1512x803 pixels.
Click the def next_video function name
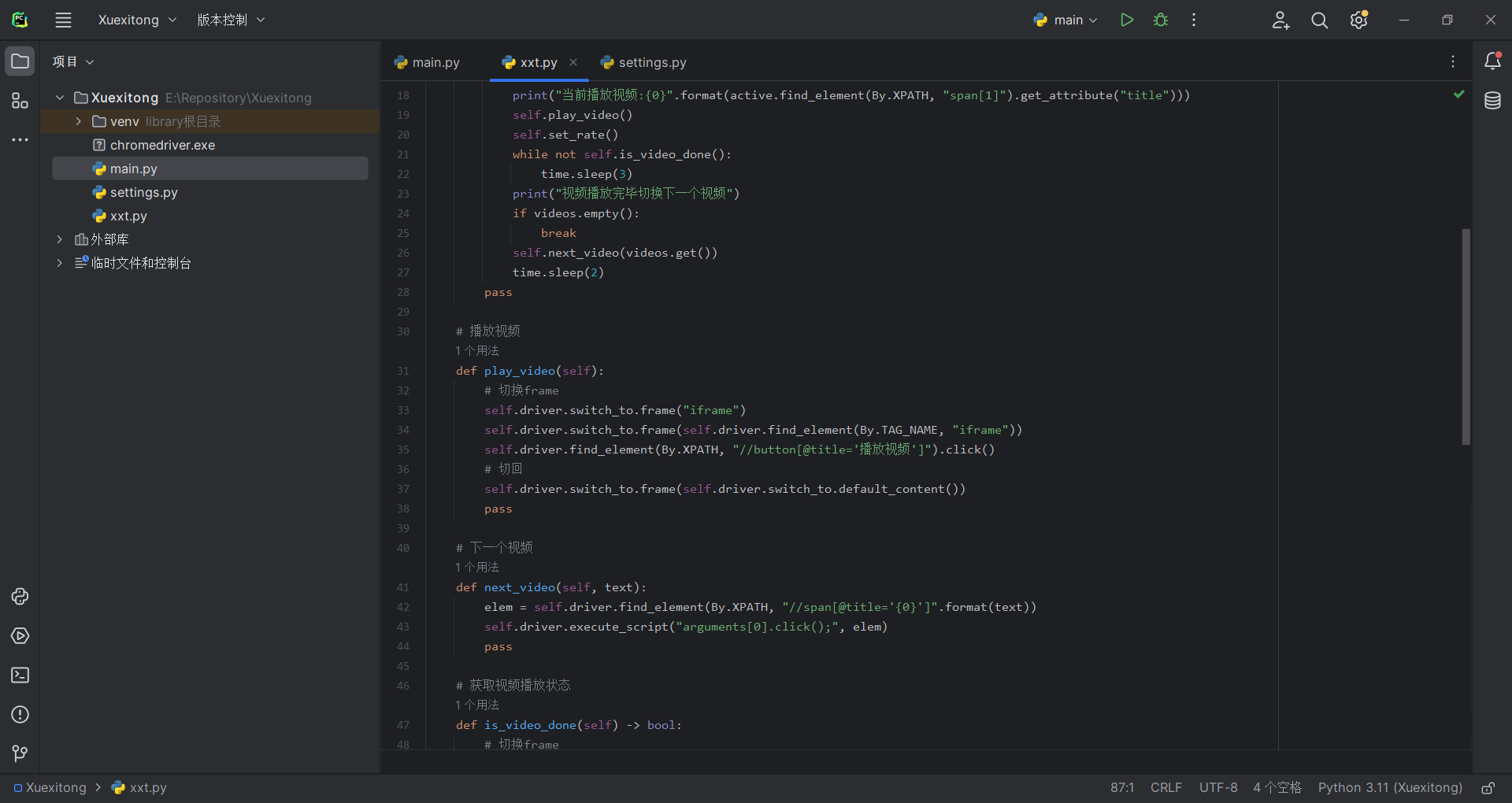coord(520,587)
